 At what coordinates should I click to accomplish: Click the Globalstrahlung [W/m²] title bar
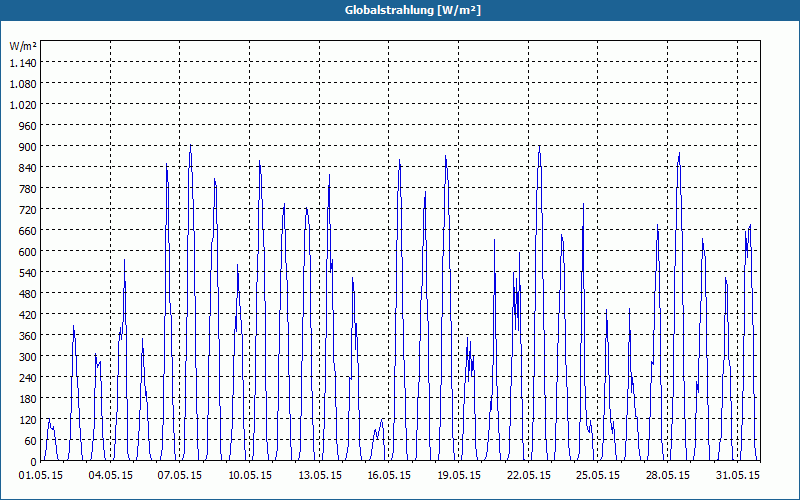[x=400, y=10]
